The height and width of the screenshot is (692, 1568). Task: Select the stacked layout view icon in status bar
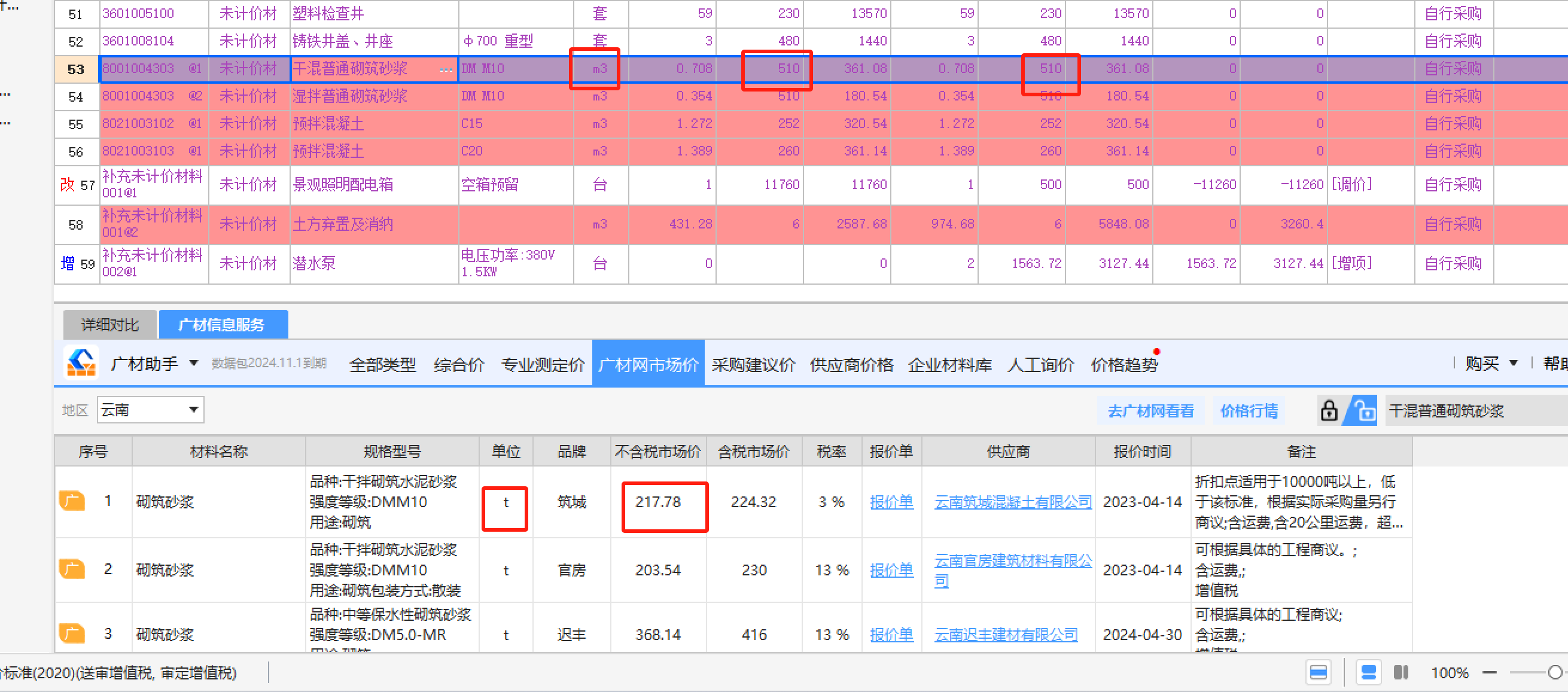click(x=1368, y=672)
